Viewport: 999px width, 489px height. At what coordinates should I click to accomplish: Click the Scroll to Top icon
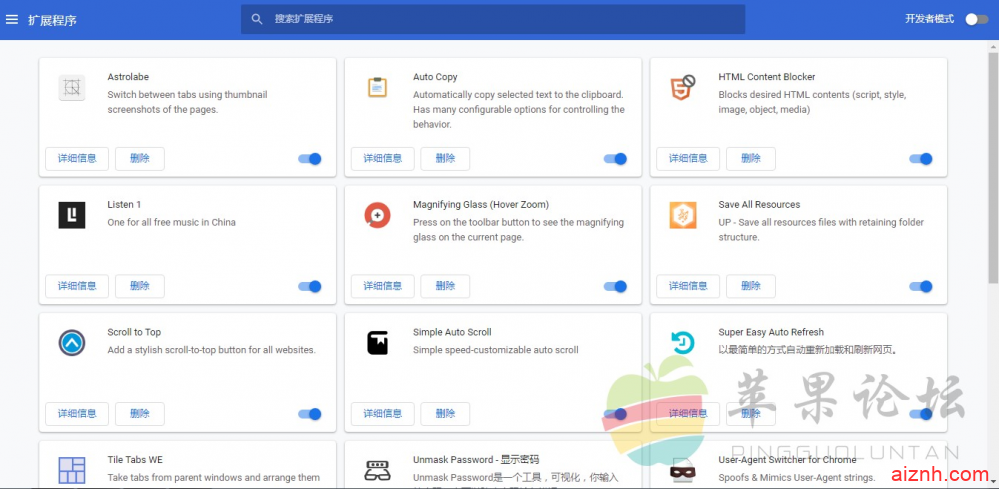click(x=71, y=343)
